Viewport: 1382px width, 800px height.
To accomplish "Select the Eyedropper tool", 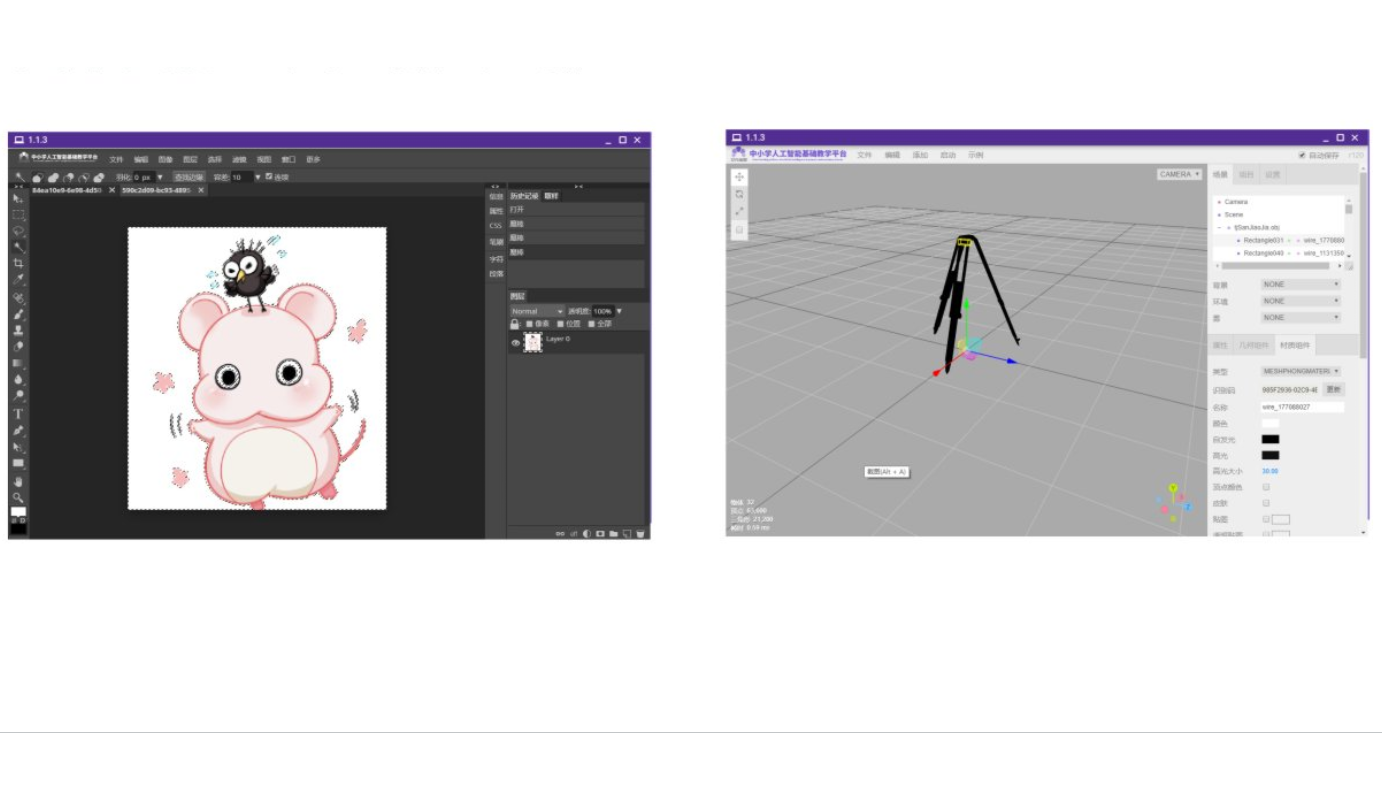I will pyautogui.click(x=18, y=280).
